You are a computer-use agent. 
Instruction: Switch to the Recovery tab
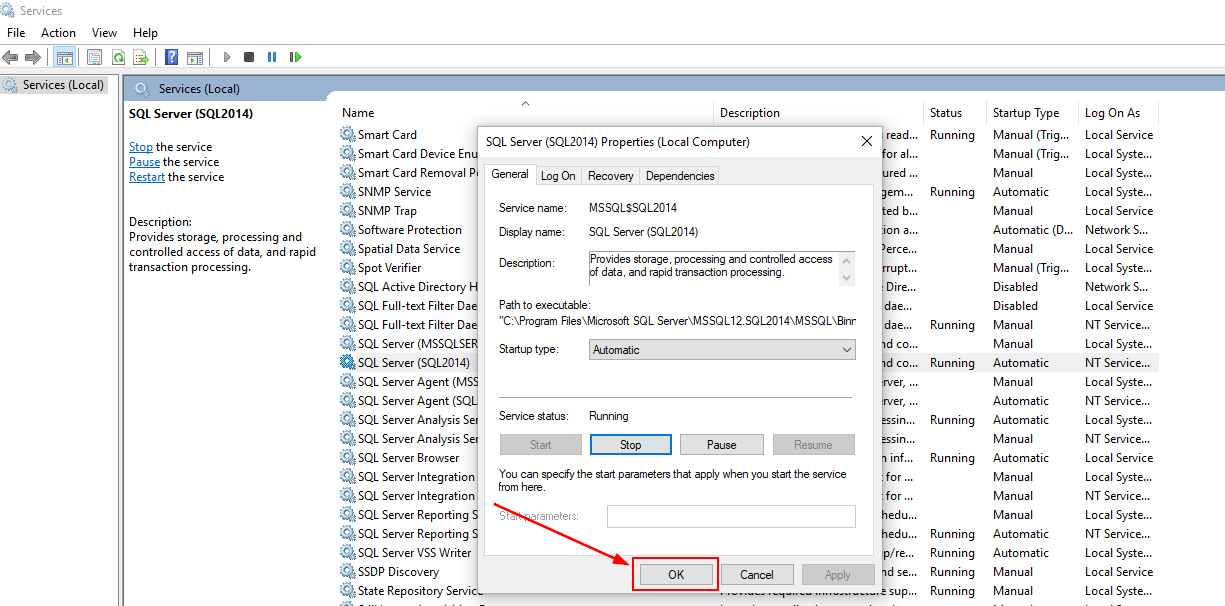pos(611,176)
